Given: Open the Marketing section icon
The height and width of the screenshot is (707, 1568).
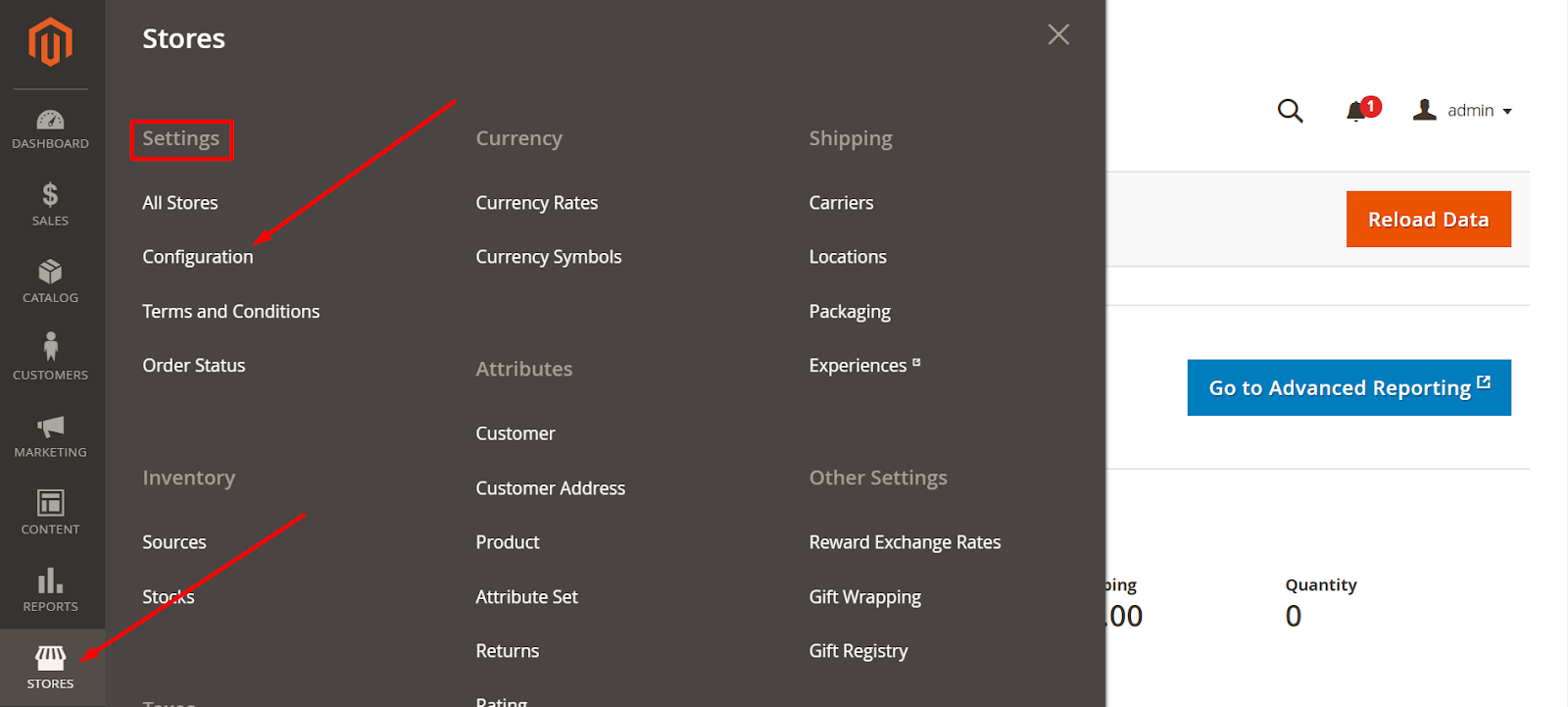Looking at the screenshot, I should click(50, 435).
